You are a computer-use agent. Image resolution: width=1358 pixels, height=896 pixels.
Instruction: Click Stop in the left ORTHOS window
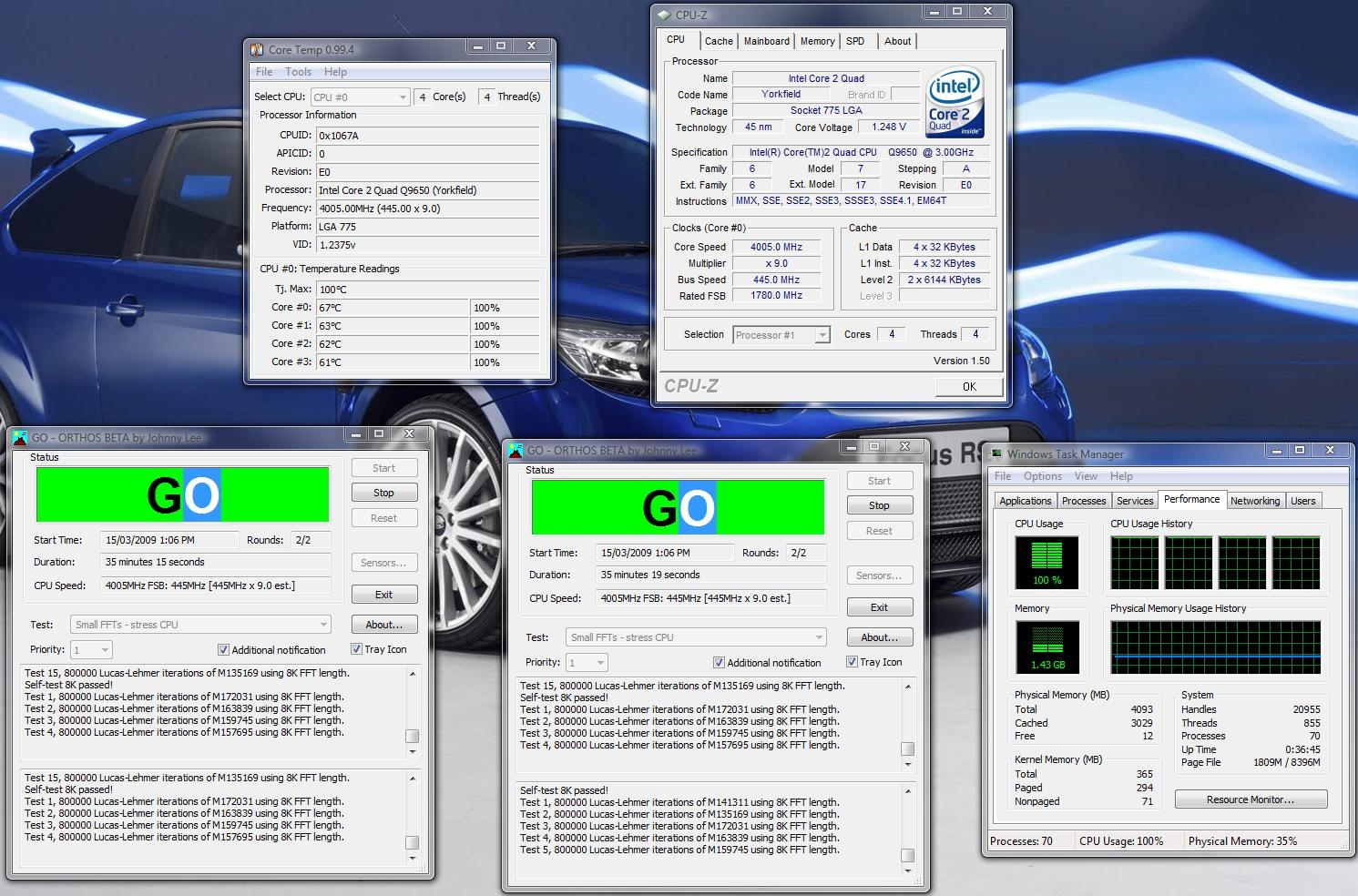coord(383,493)
